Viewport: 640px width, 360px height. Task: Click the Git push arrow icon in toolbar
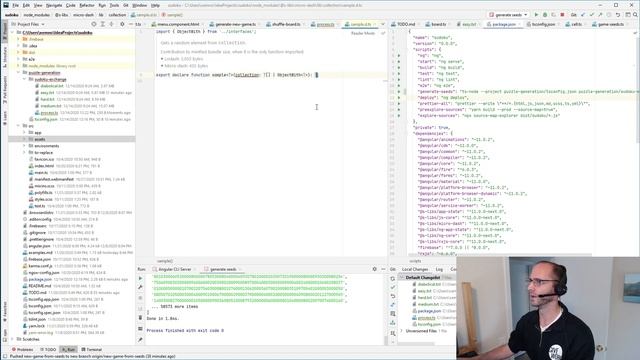tap(600, 15)
